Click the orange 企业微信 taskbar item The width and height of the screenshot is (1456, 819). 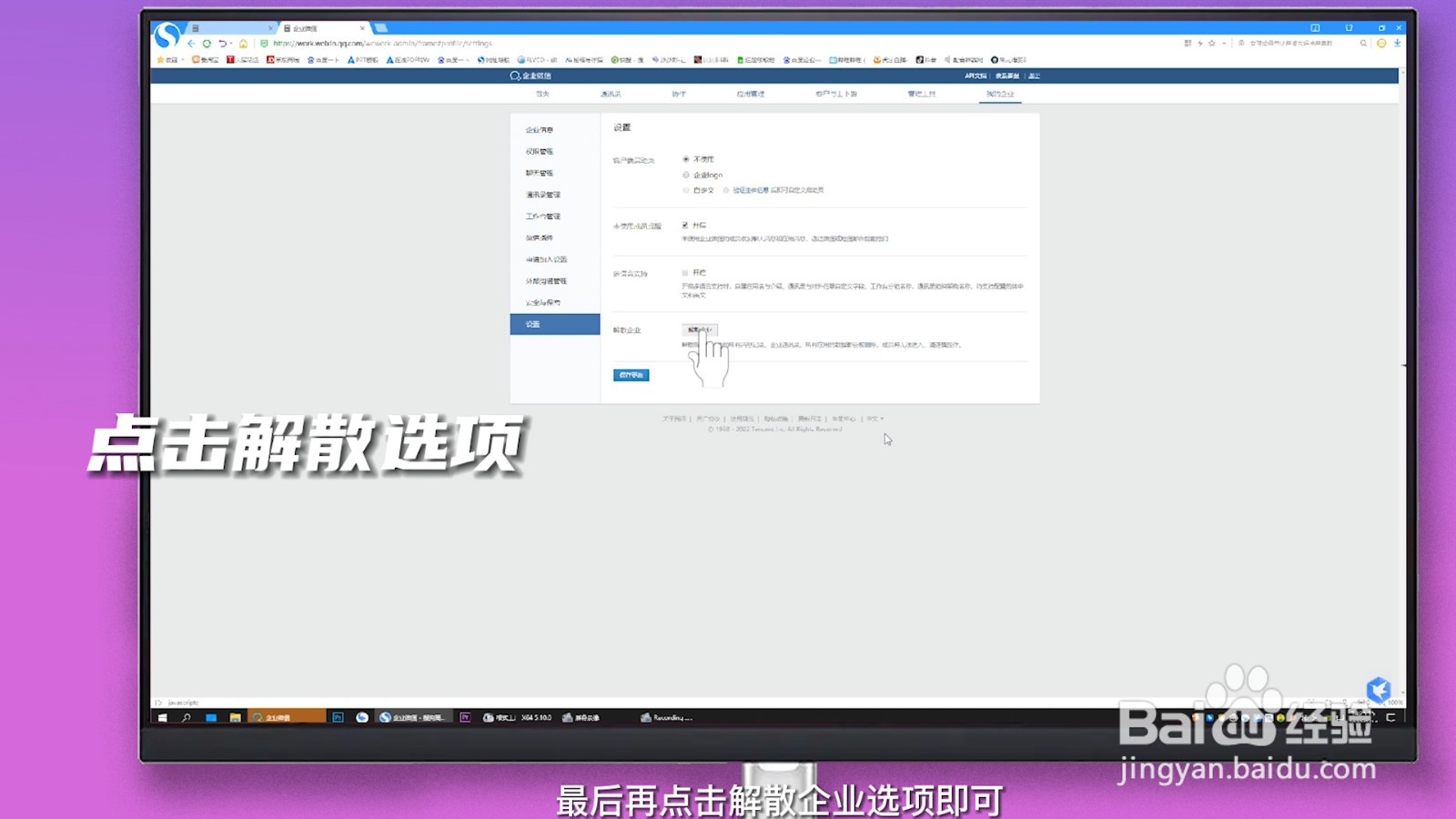click(x=287, y=717)
